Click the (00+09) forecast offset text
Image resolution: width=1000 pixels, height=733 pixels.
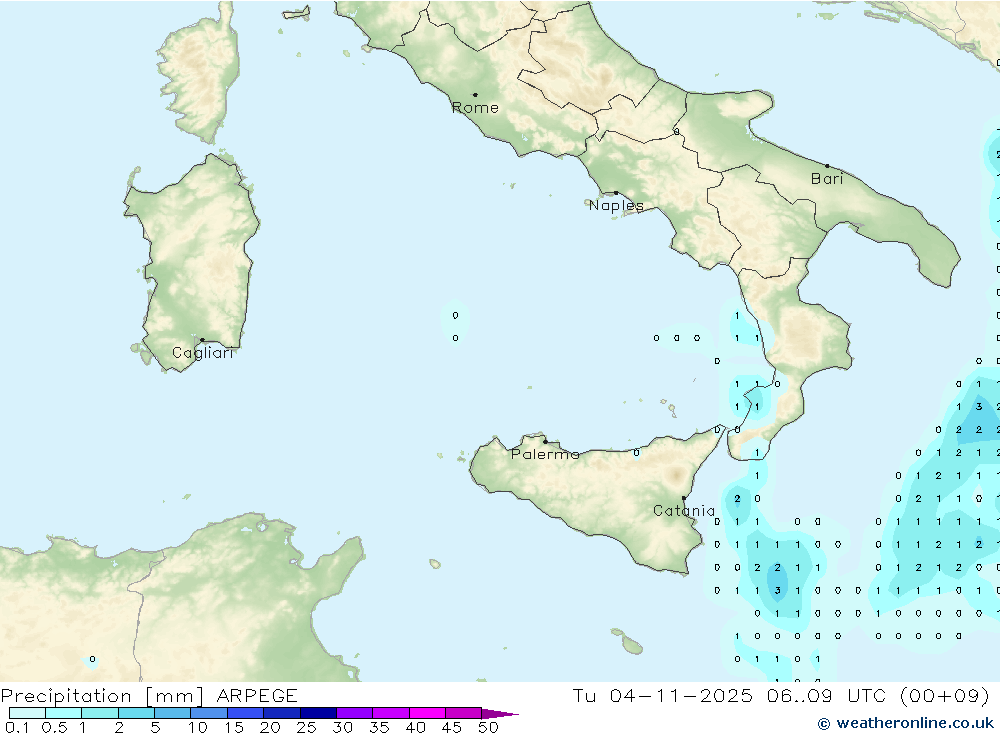click(x=945, y=696)
